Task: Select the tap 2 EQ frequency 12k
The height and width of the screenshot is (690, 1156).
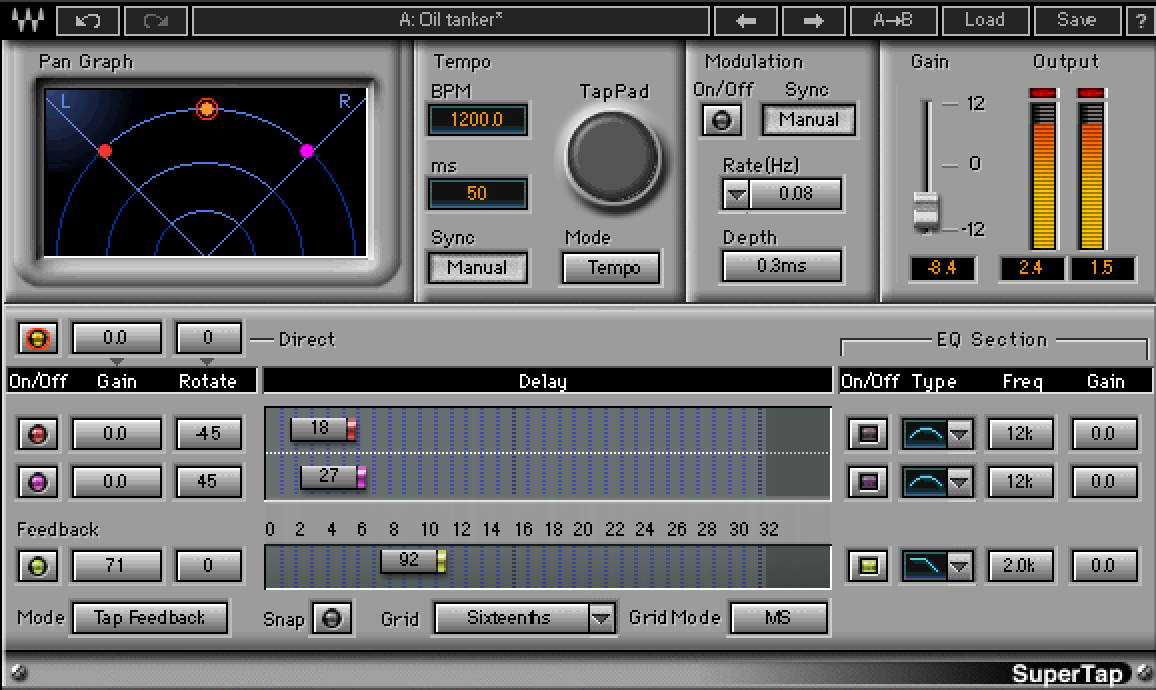Action: [1020, 482]
